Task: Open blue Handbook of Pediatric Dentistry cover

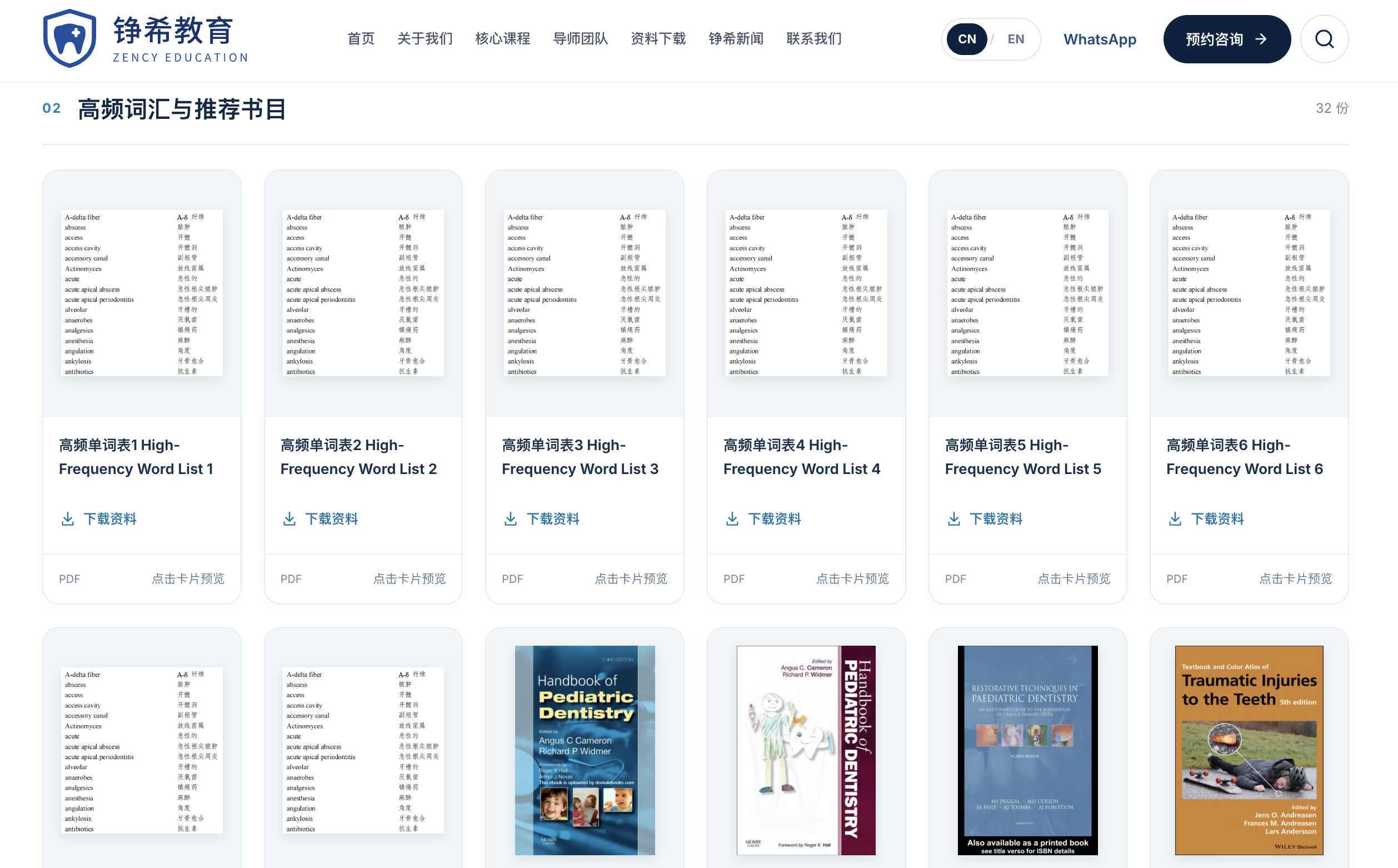Action: tap(585, 750)
